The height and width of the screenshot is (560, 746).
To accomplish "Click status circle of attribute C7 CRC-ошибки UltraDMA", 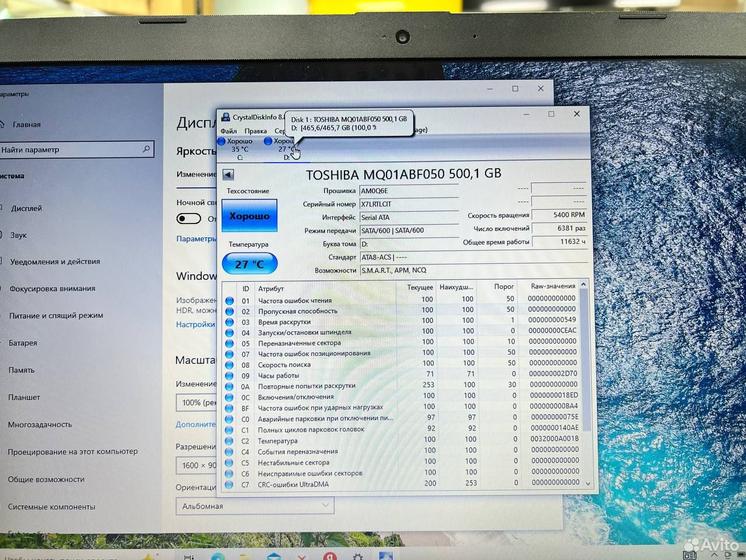I will 229,485.
